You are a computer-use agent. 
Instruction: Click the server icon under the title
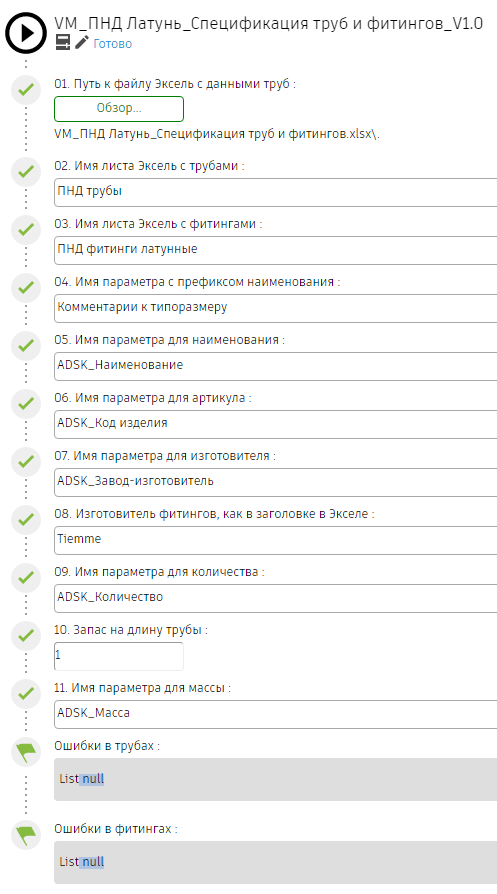pos(63,42)
